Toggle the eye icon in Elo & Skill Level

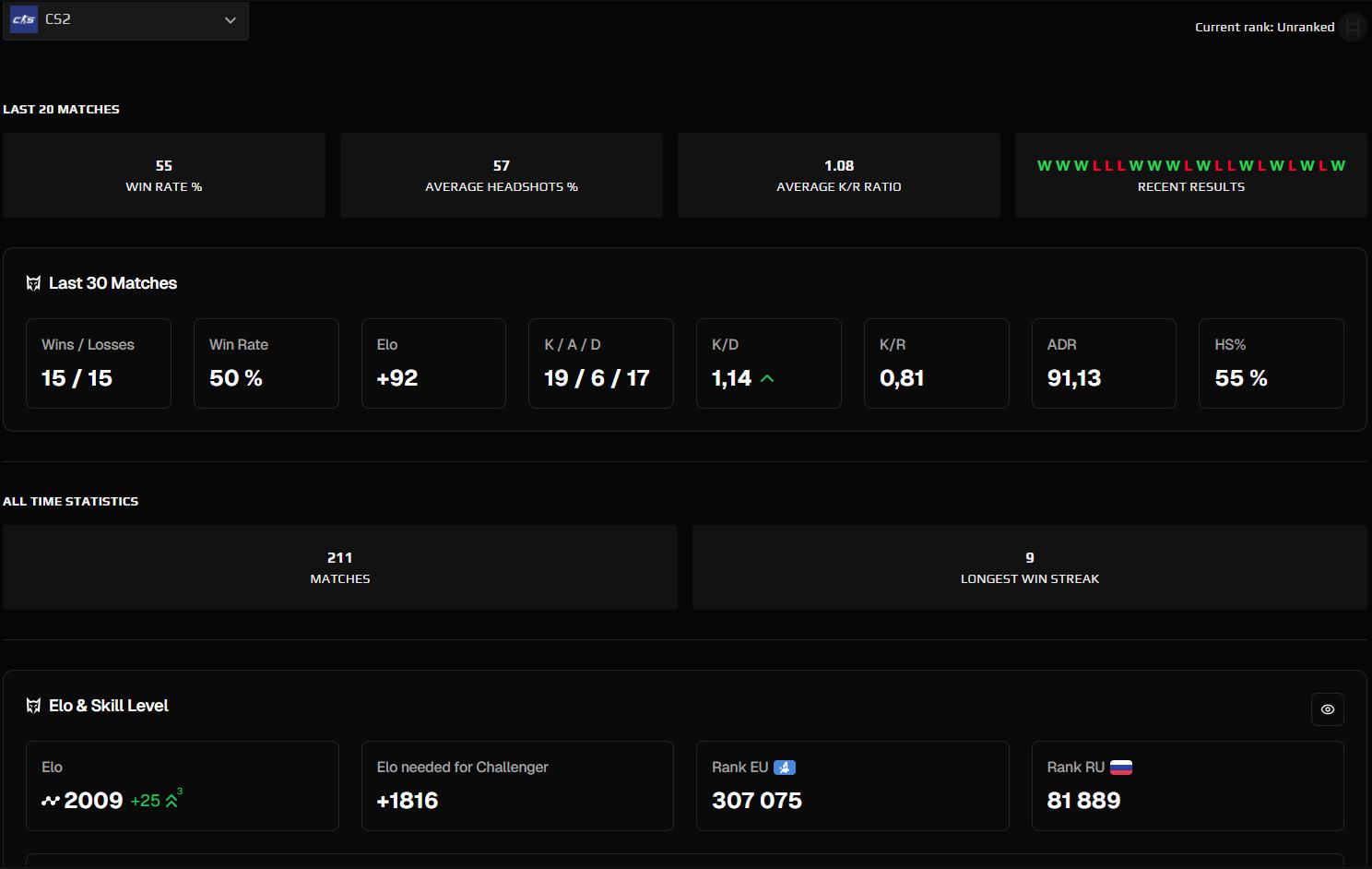point(1328,708)
